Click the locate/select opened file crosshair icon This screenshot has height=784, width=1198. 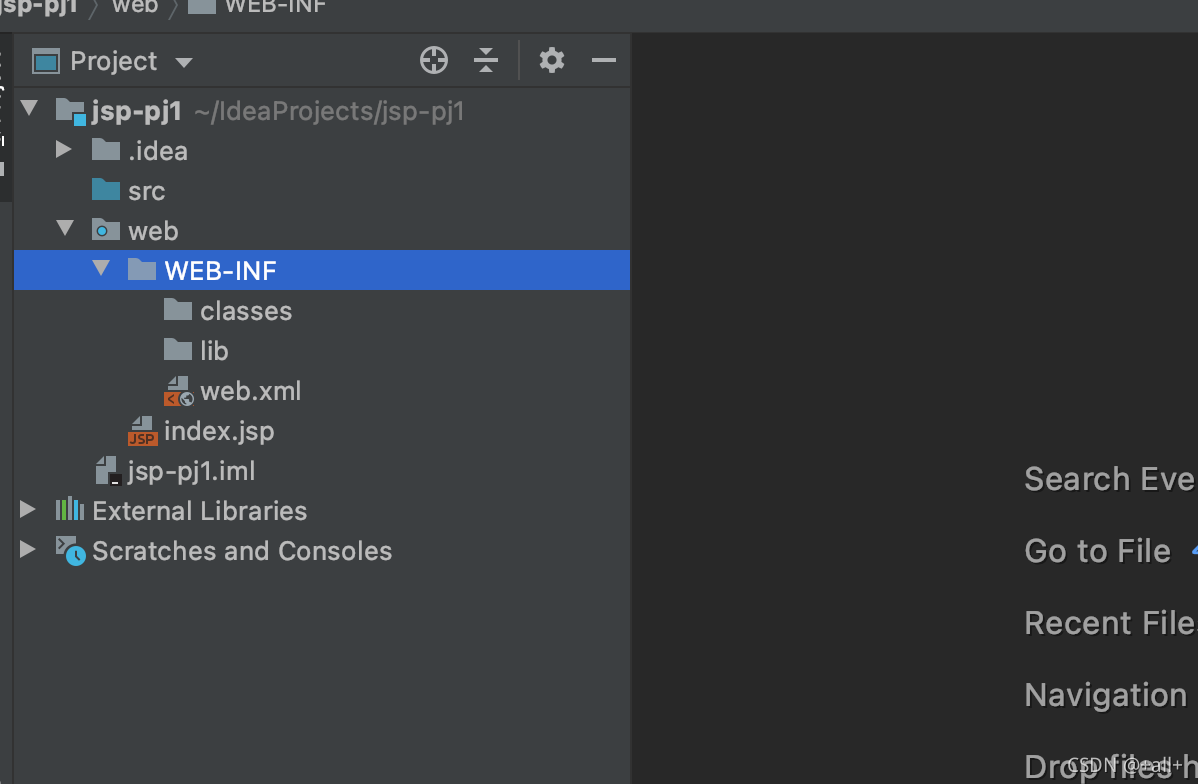pyautogui.click(x=433, y=60)
